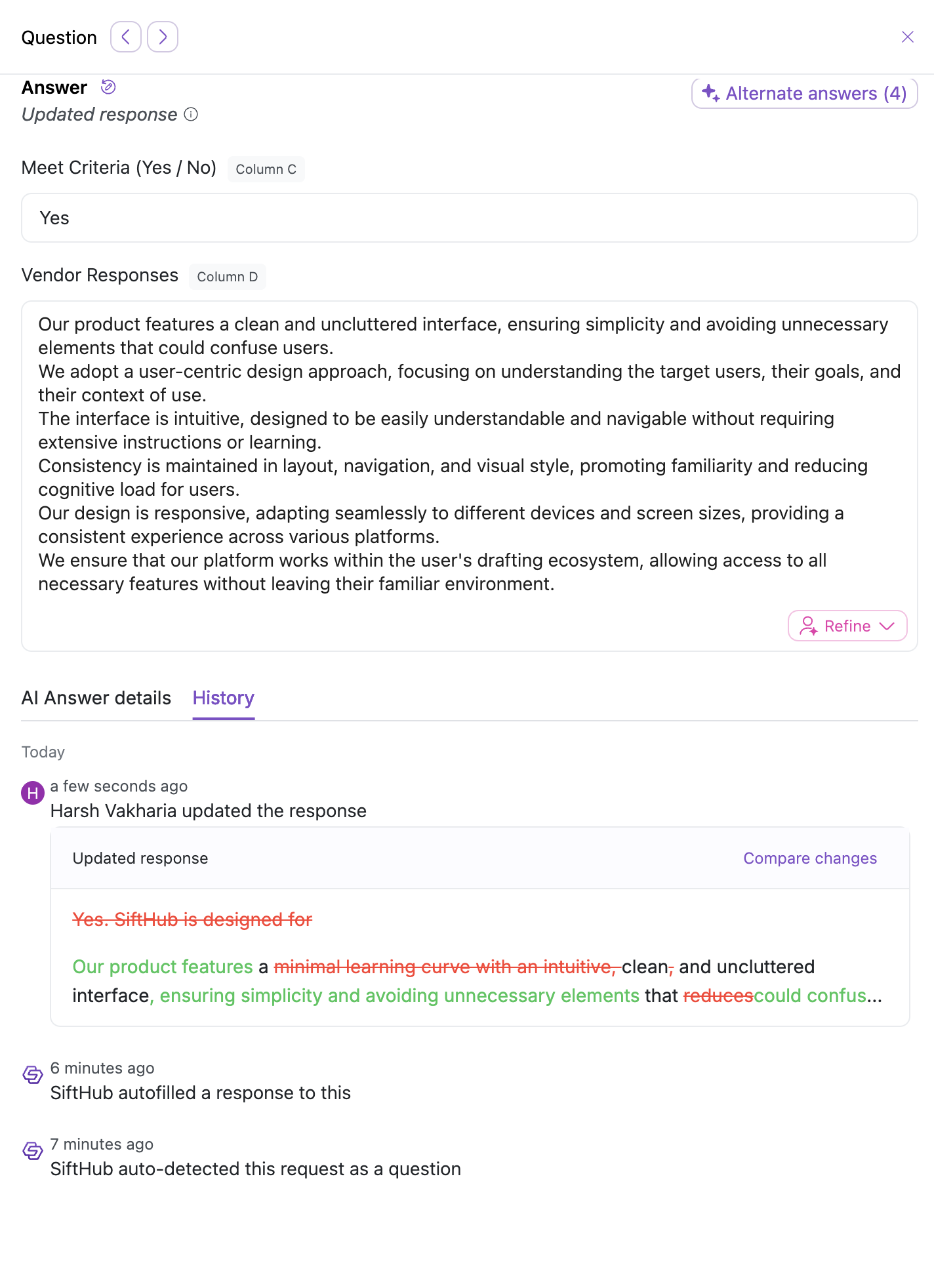
Task: Go to the previous question arrow
Action: tap(126, 37)
